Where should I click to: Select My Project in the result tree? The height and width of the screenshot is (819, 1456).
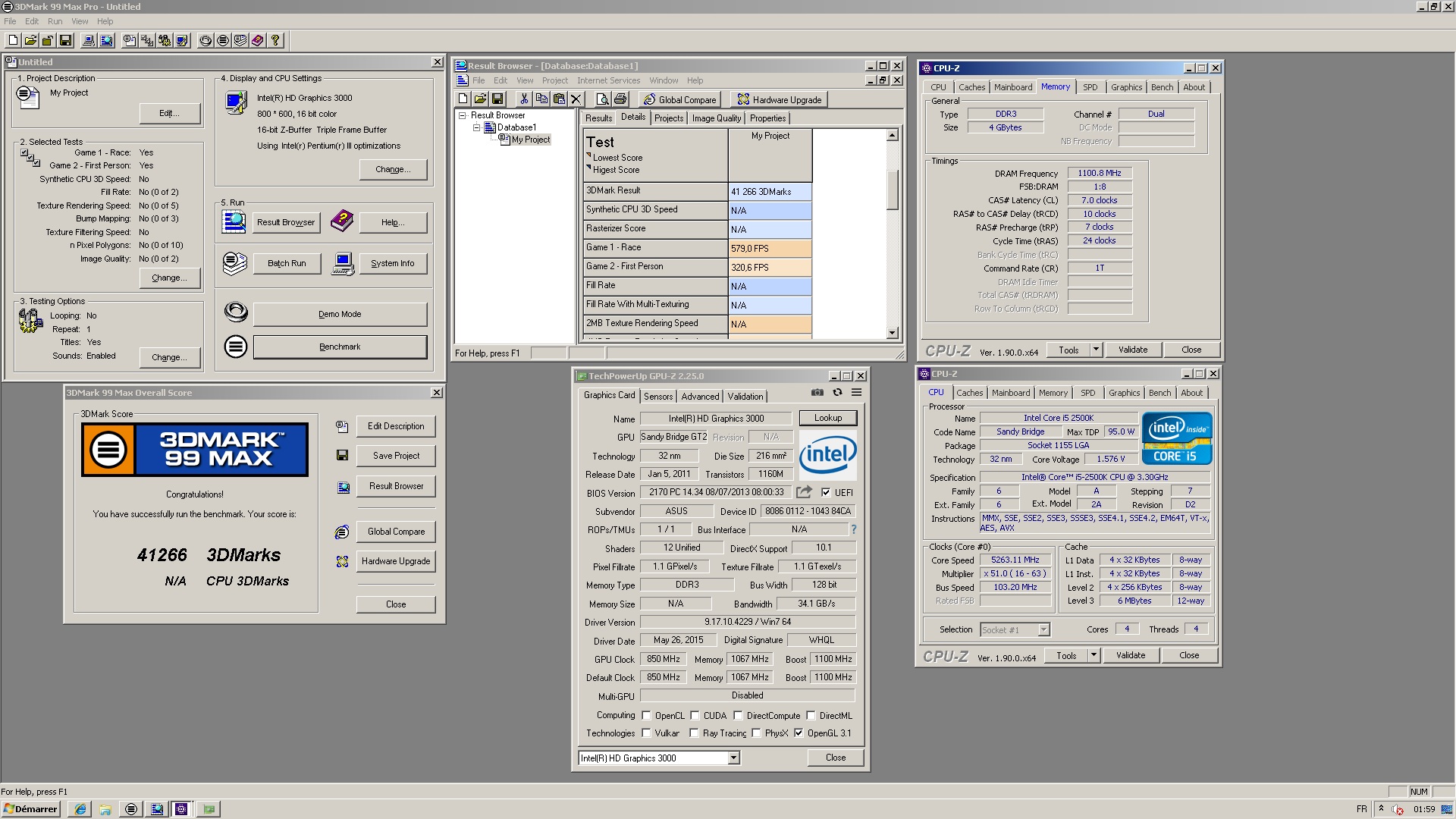pos(531,140)
